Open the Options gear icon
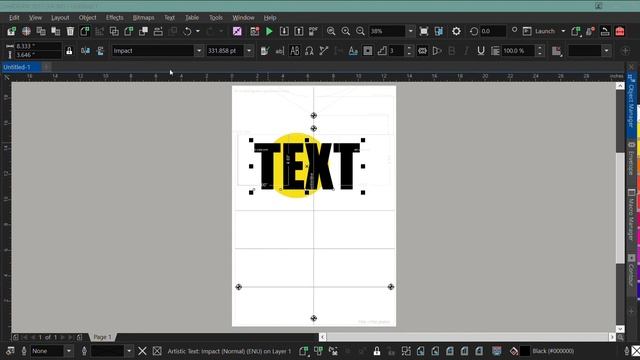 click(x=456, y=31)
